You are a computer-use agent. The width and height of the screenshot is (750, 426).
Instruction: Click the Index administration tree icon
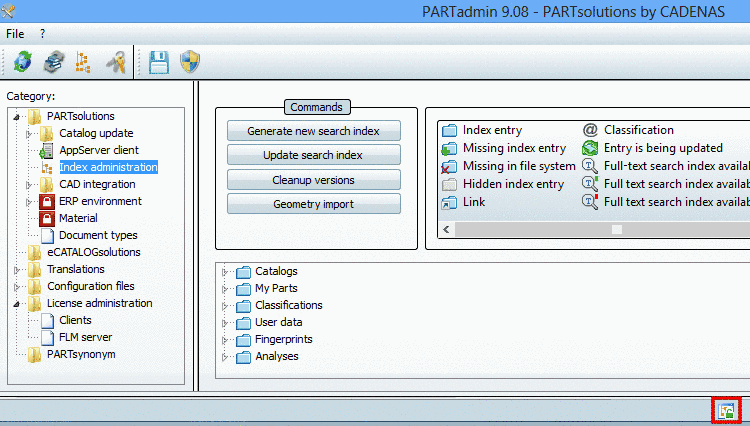[47, 167]
